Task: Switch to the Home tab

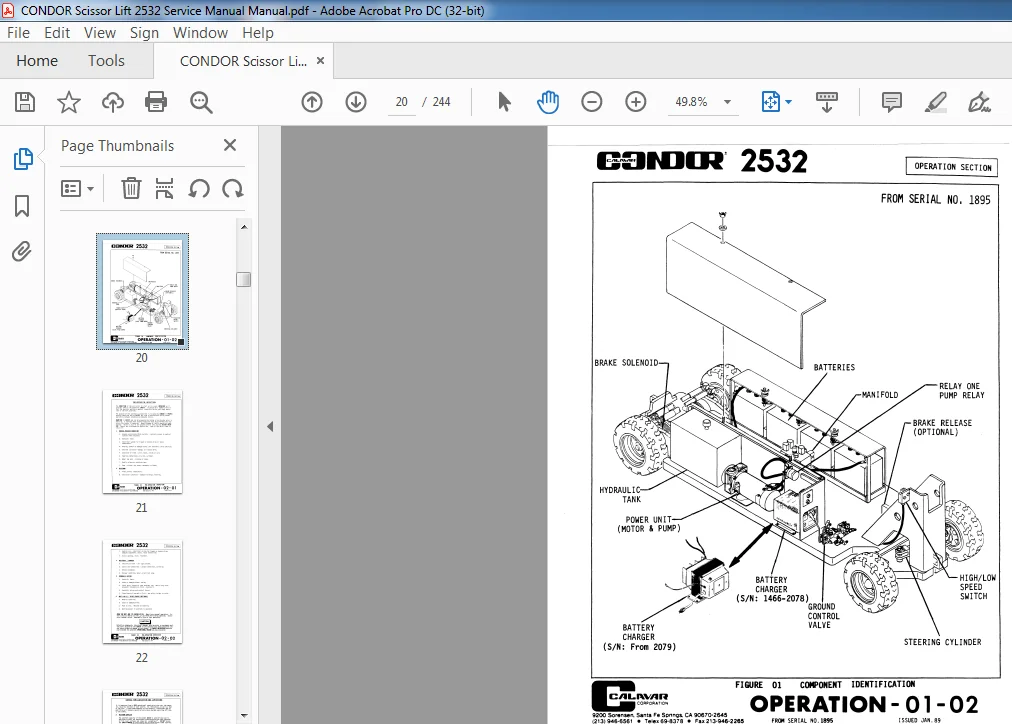Action: [37, 61]
